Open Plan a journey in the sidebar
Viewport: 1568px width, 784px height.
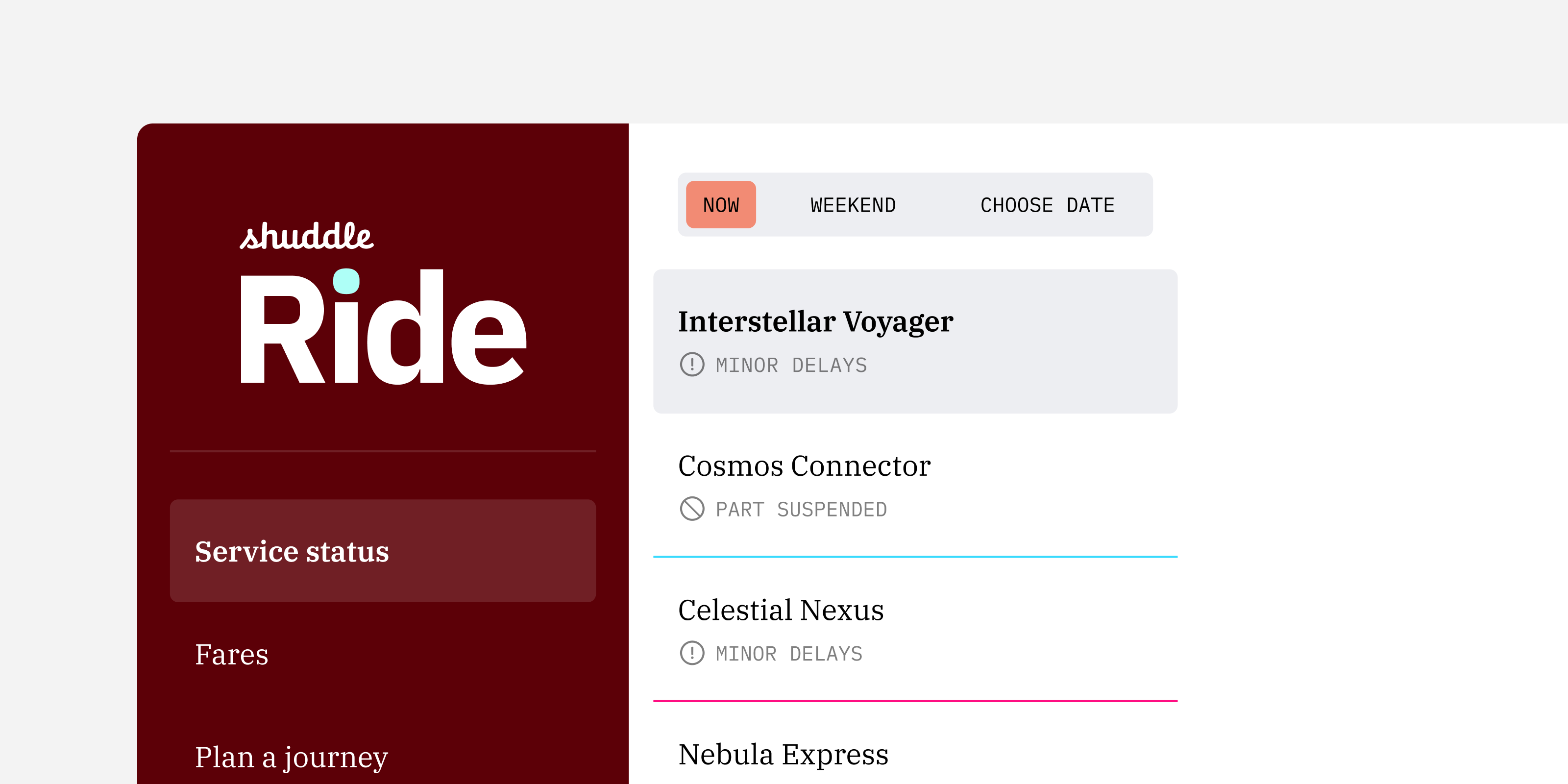(x=291, y=757)
